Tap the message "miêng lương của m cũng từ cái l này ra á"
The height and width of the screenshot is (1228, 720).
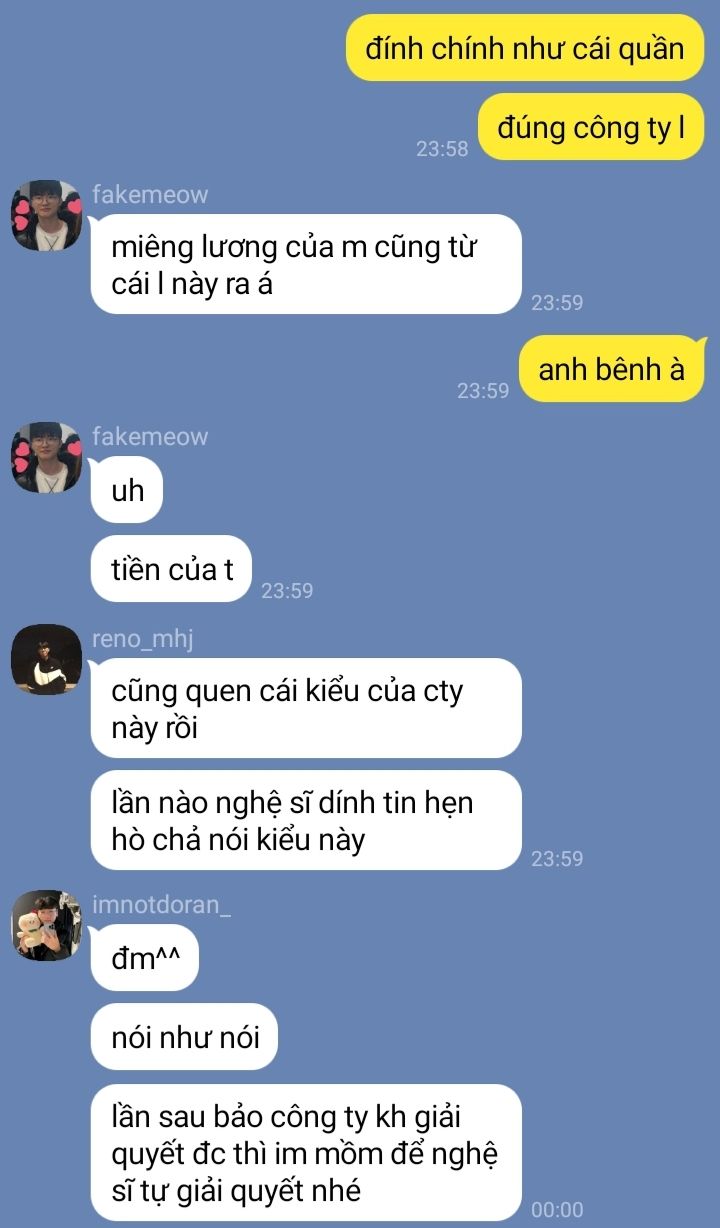pos(306,264)
